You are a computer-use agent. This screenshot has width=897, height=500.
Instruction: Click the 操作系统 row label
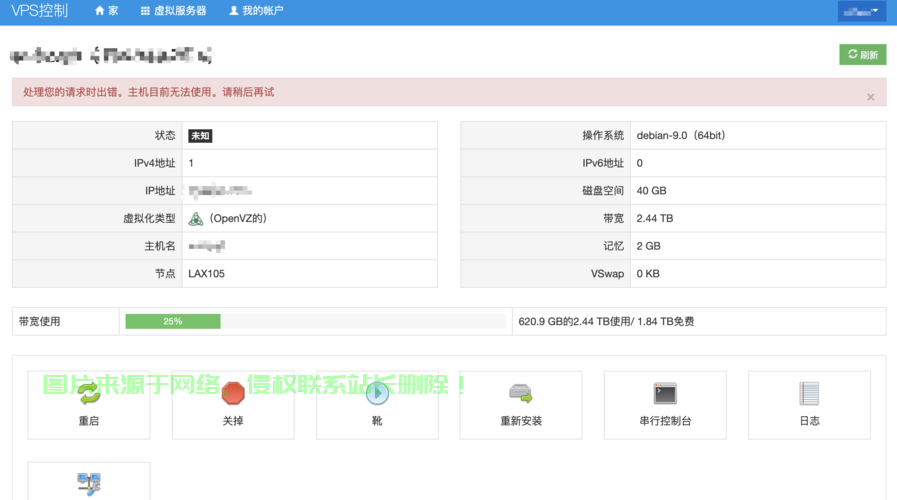pos(603,136)
